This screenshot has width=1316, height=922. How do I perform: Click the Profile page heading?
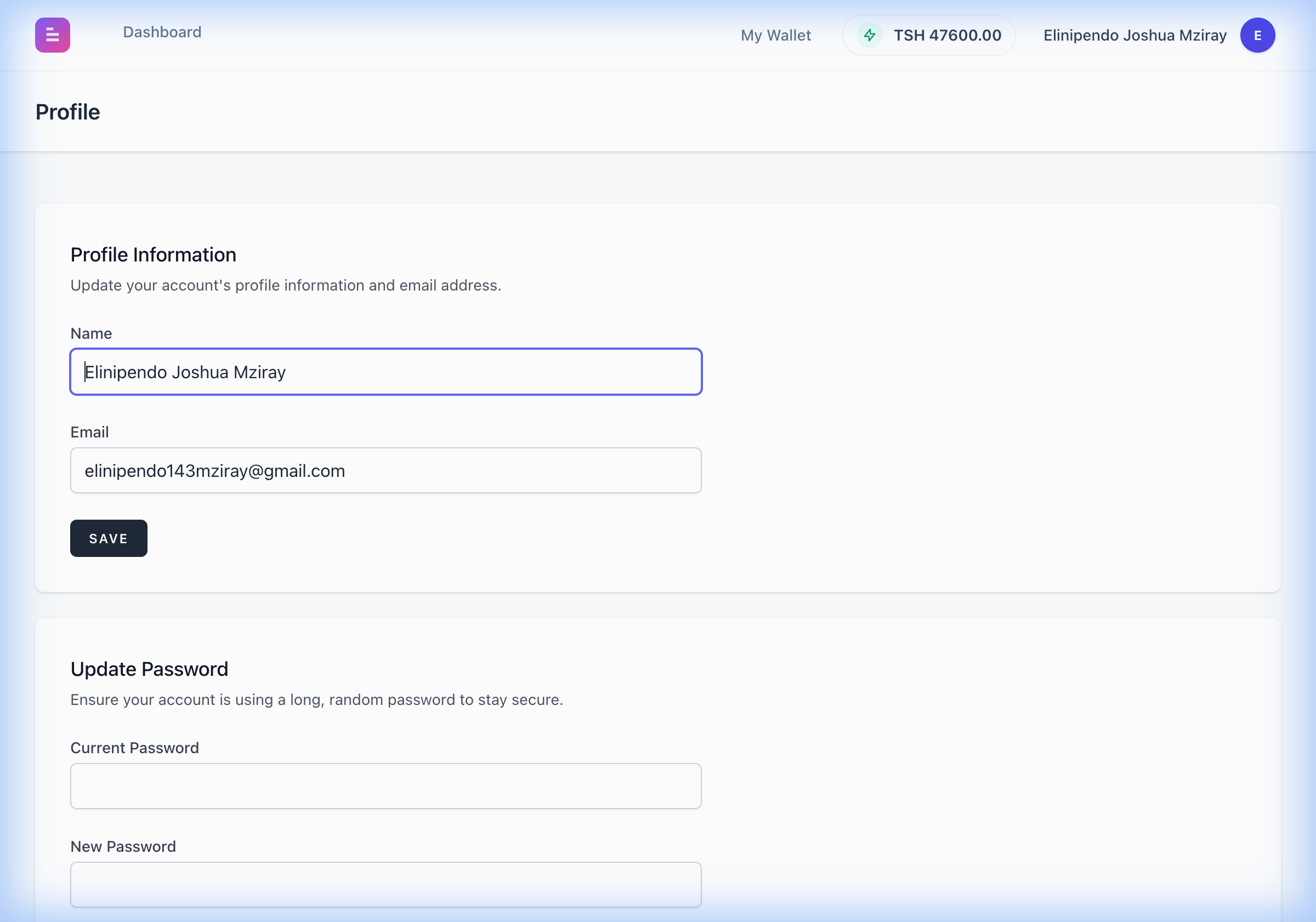click(67, 112)
